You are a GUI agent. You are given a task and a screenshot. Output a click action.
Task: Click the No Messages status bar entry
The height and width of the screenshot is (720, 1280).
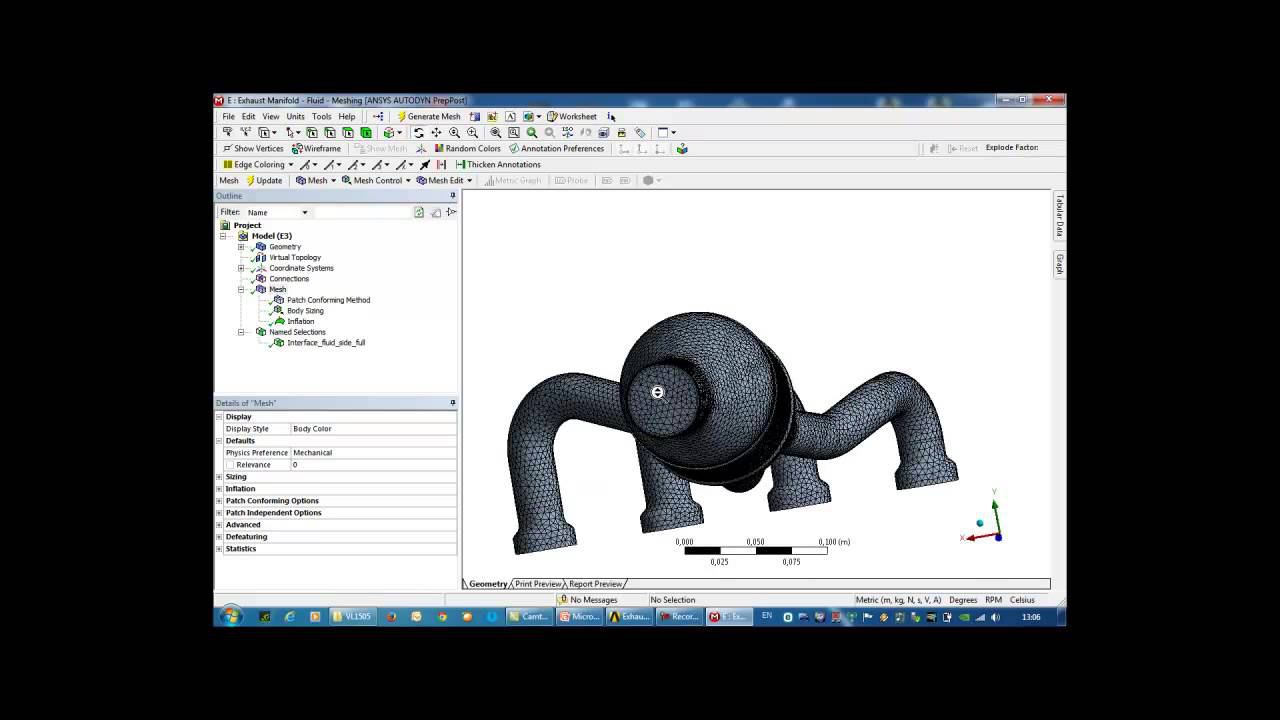point(588,600)
